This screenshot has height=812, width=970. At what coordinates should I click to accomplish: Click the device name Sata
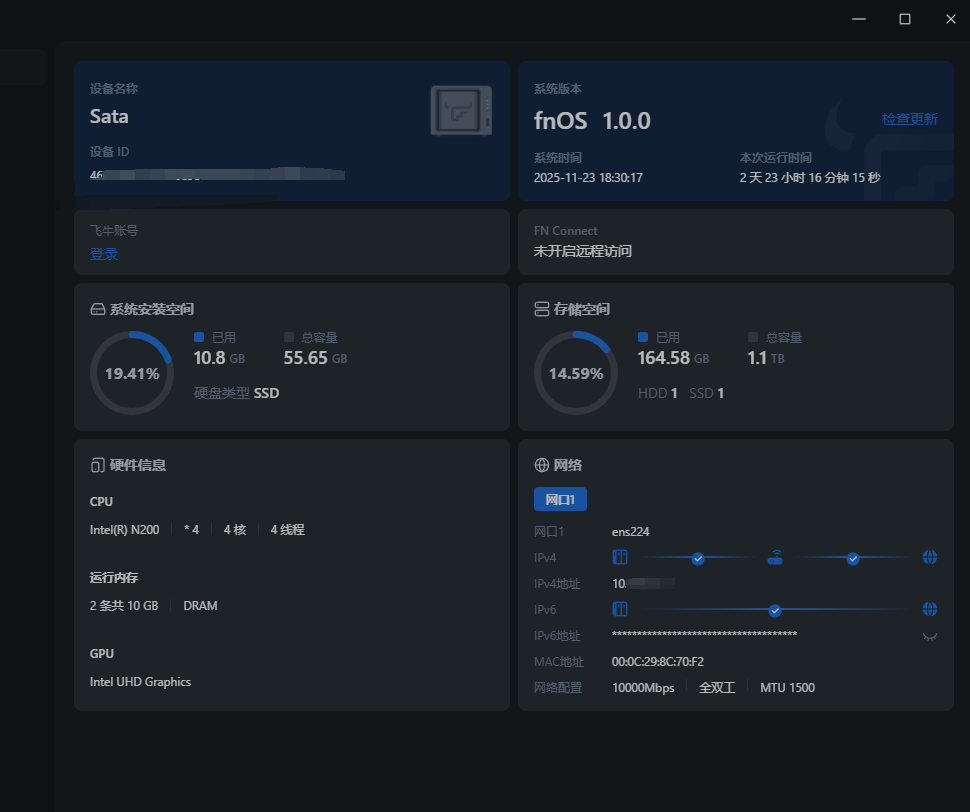(x=109, y=116)
